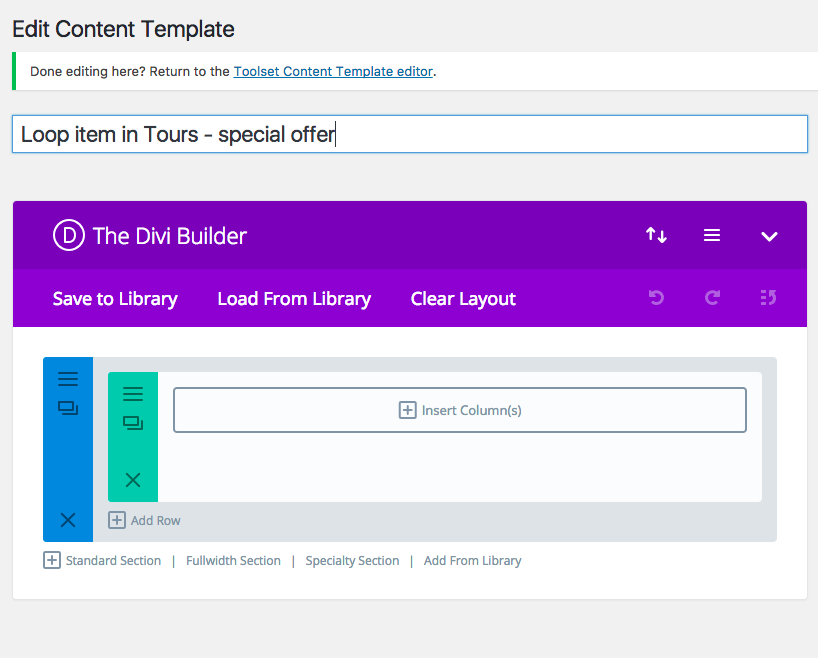Open the green row settings menu icon
818x658 pixels.
(x=133, y=394)
